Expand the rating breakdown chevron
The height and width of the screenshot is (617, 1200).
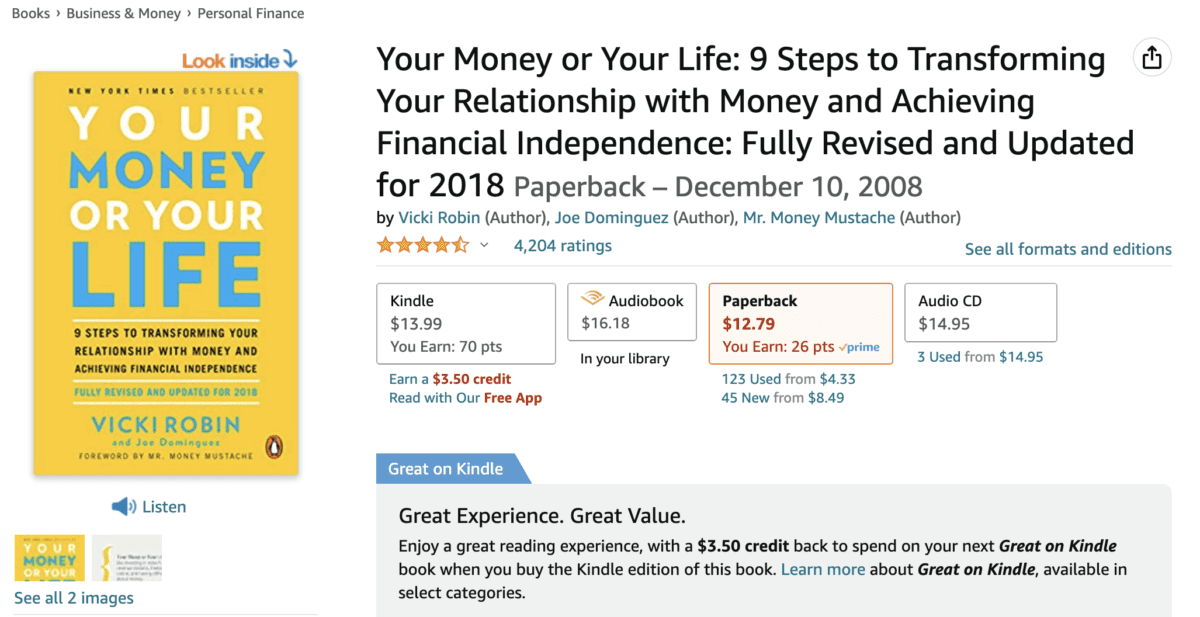(484, 246)
